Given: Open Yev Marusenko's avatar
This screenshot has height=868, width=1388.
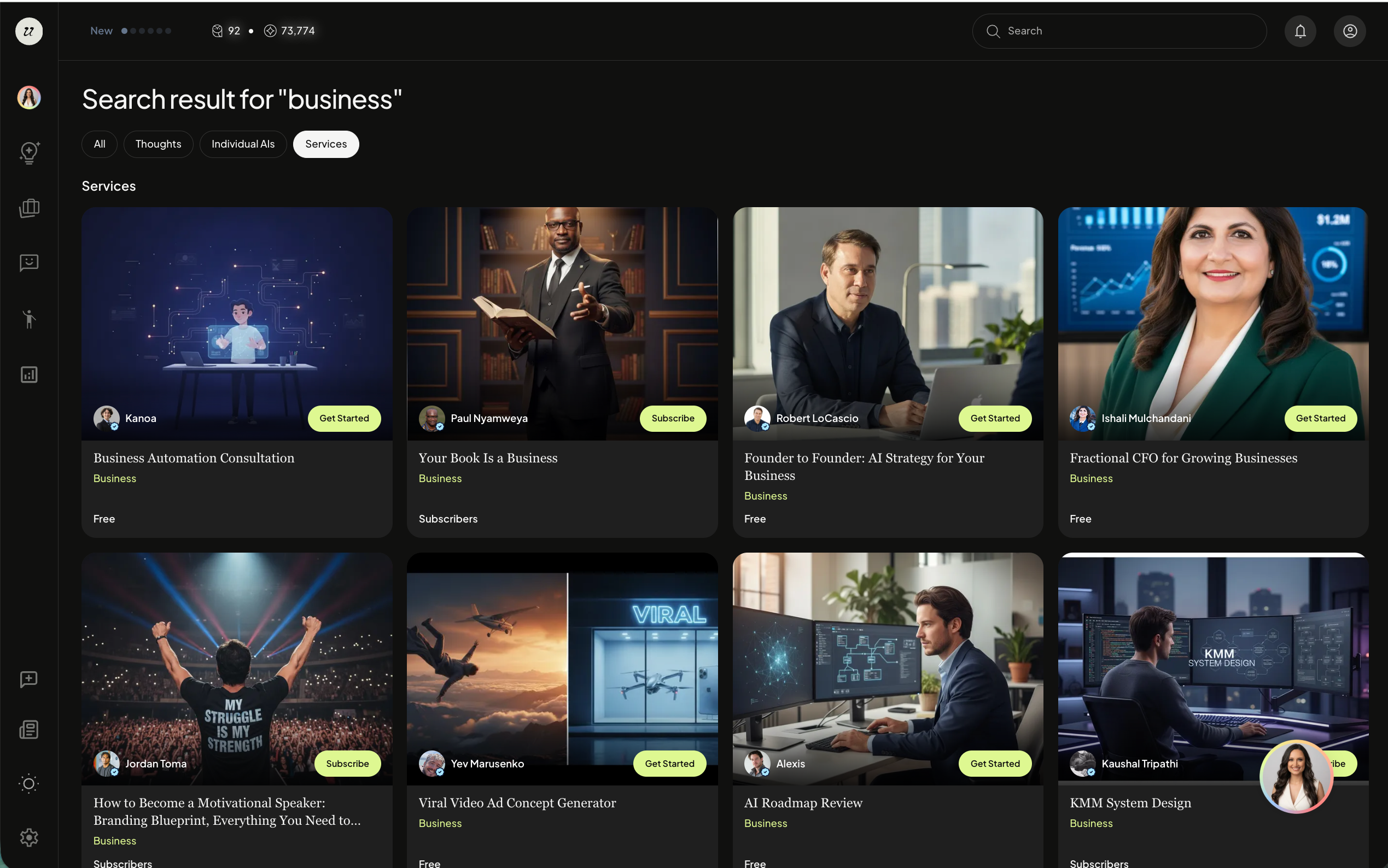Looking at the screenshot, I should click(432, 764).
